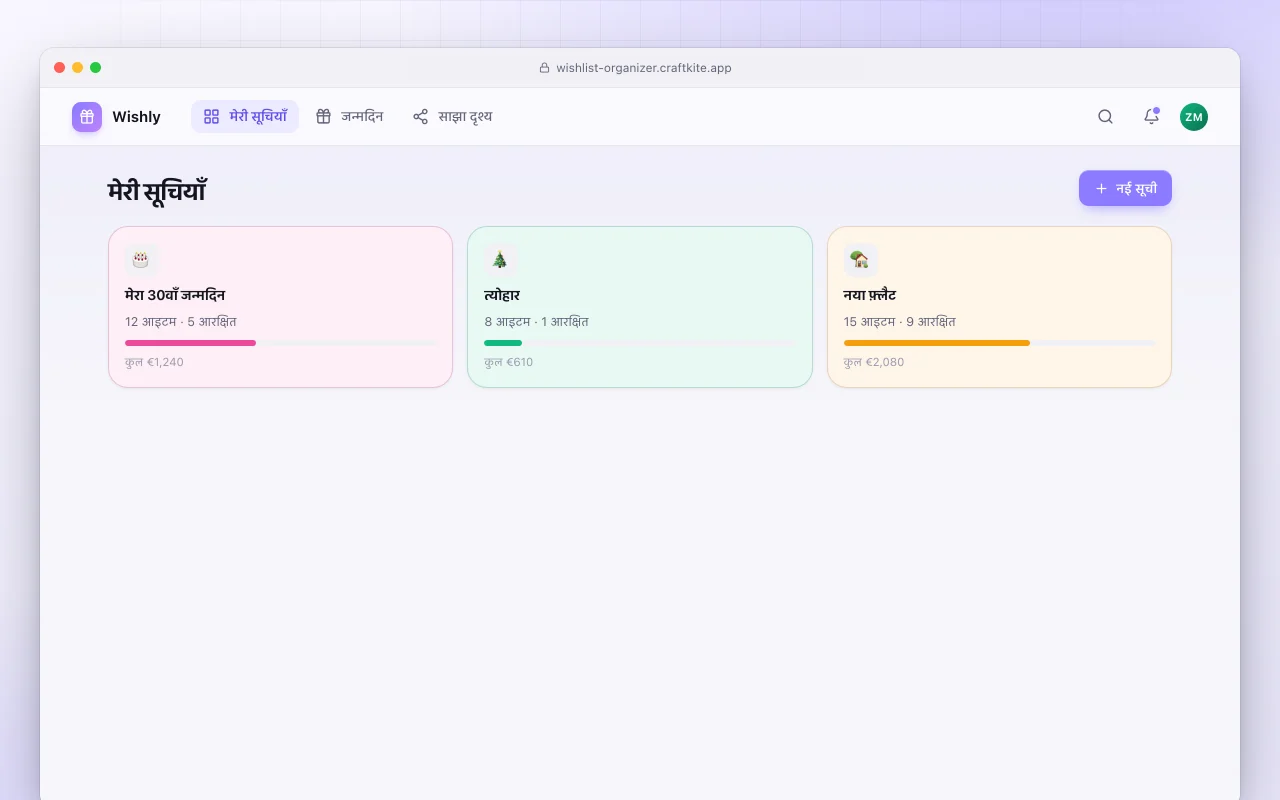Close the window with the red button
Viewport: 1280px width, 800px height.
60,68
